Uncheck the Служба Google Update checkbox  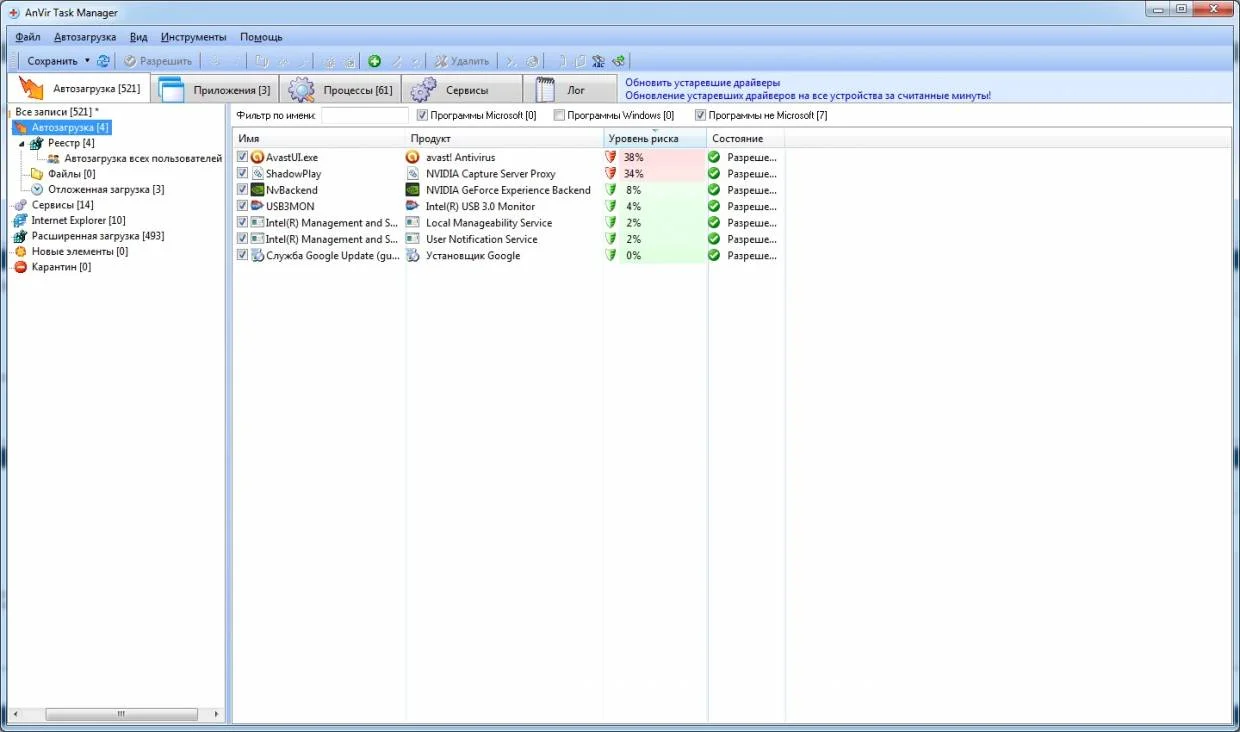[243, 255]
